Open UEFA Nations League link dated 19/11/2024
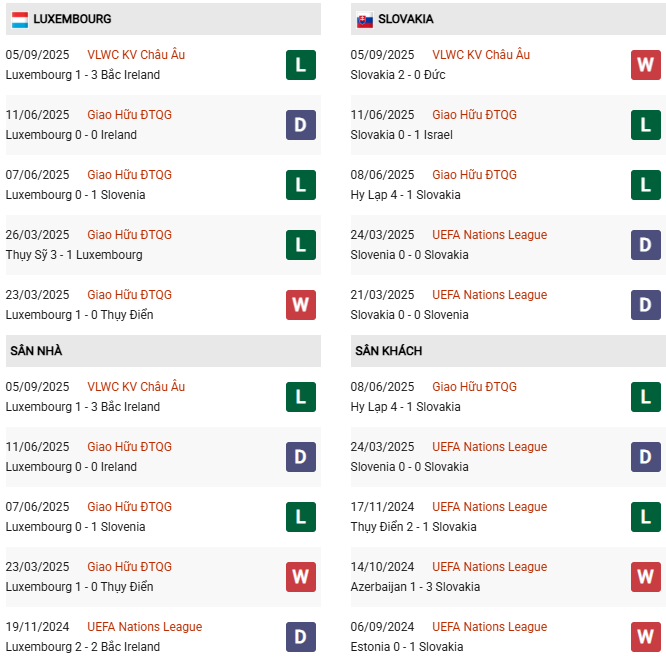Screen dimensions: 666x661 pos(144,627)
